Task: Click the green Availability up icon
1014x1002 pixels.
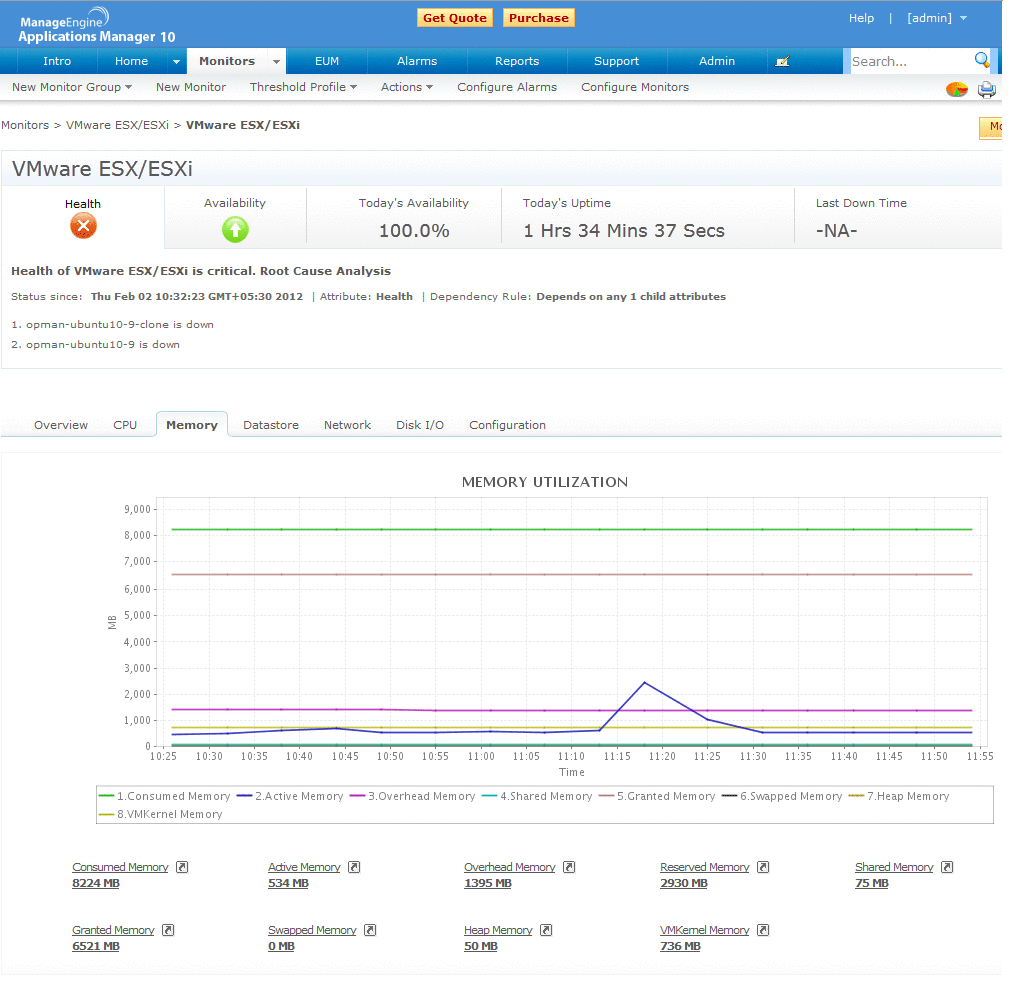Action: [235, 229]
